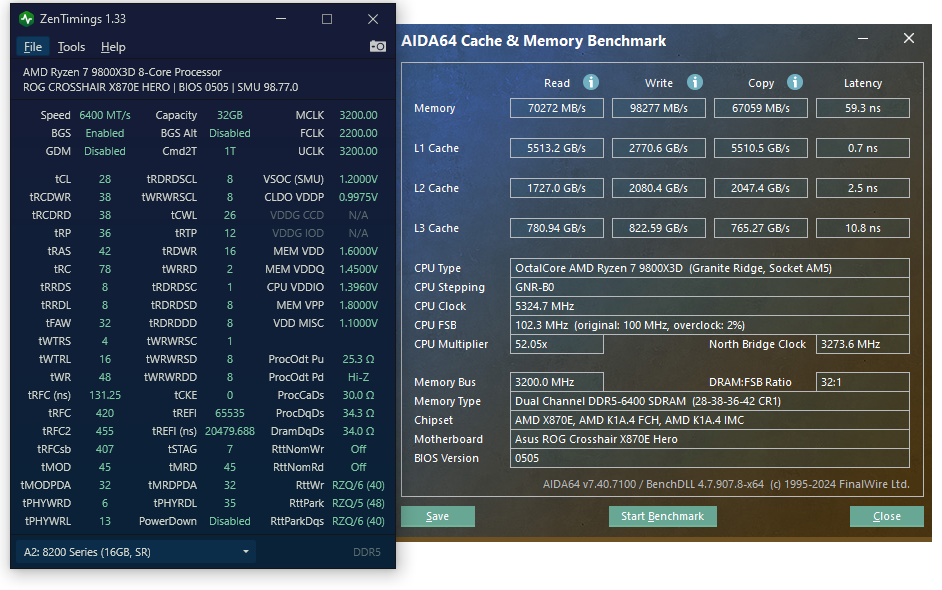Click the MEM VDD value 1.6000V
Screen dimensions: 942x590
pyautogui.click(x=358, y=251)
